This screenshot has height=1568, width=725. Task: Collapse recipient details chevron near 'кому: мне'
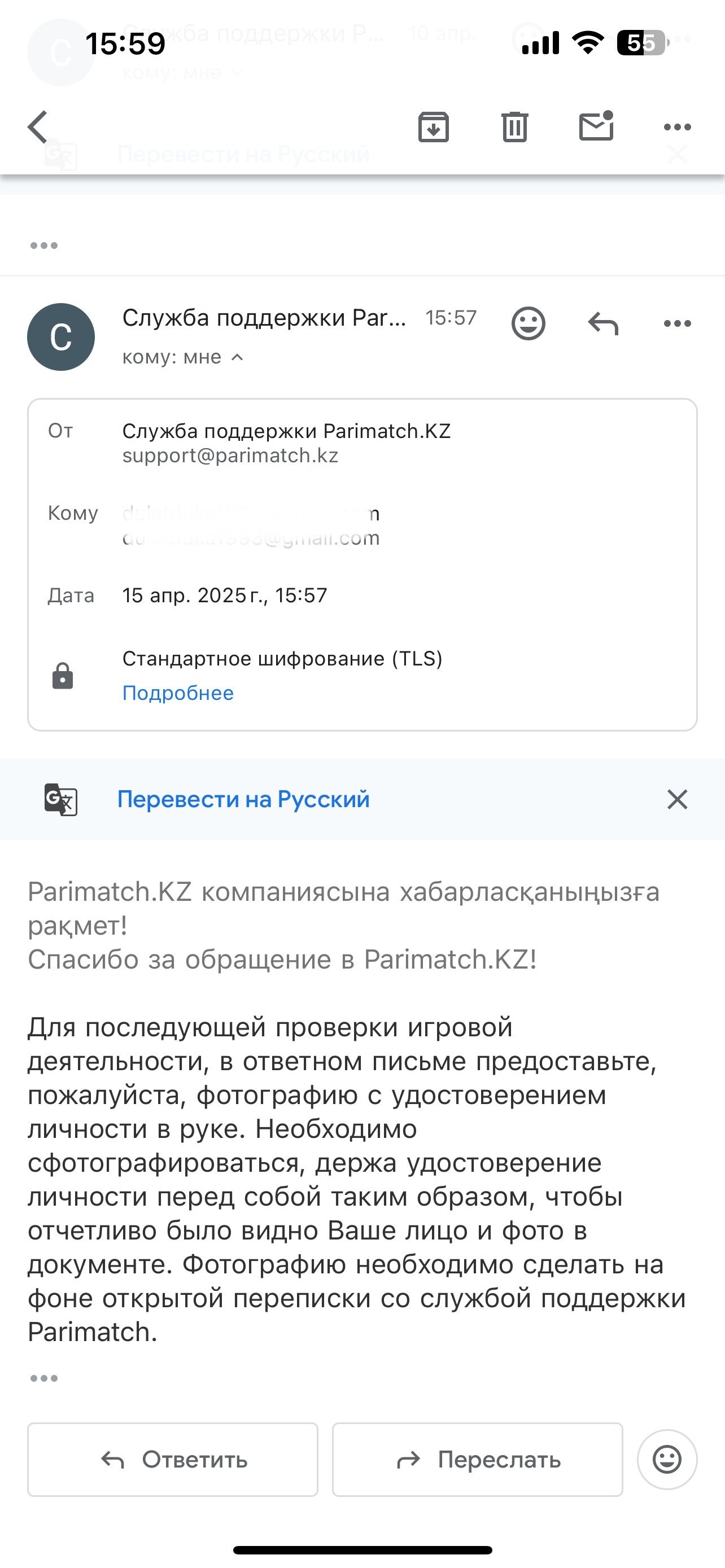click(x=237, y=357)
